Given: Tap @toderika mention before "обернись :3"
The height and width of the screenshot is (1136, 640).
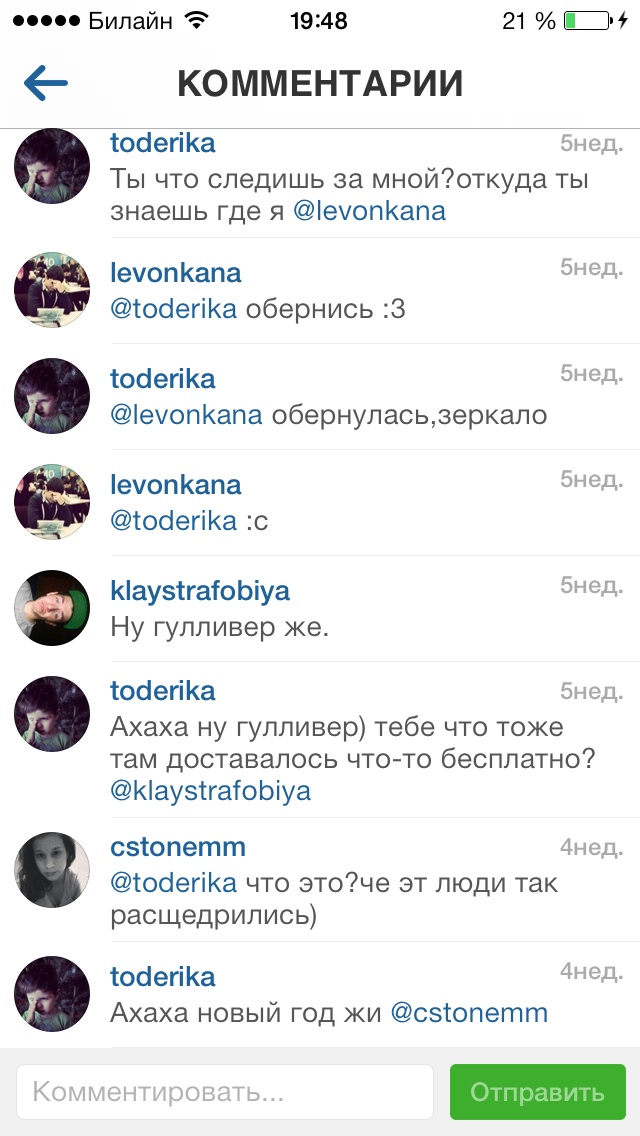Looking at the screenshot, I should pos(173,309).
